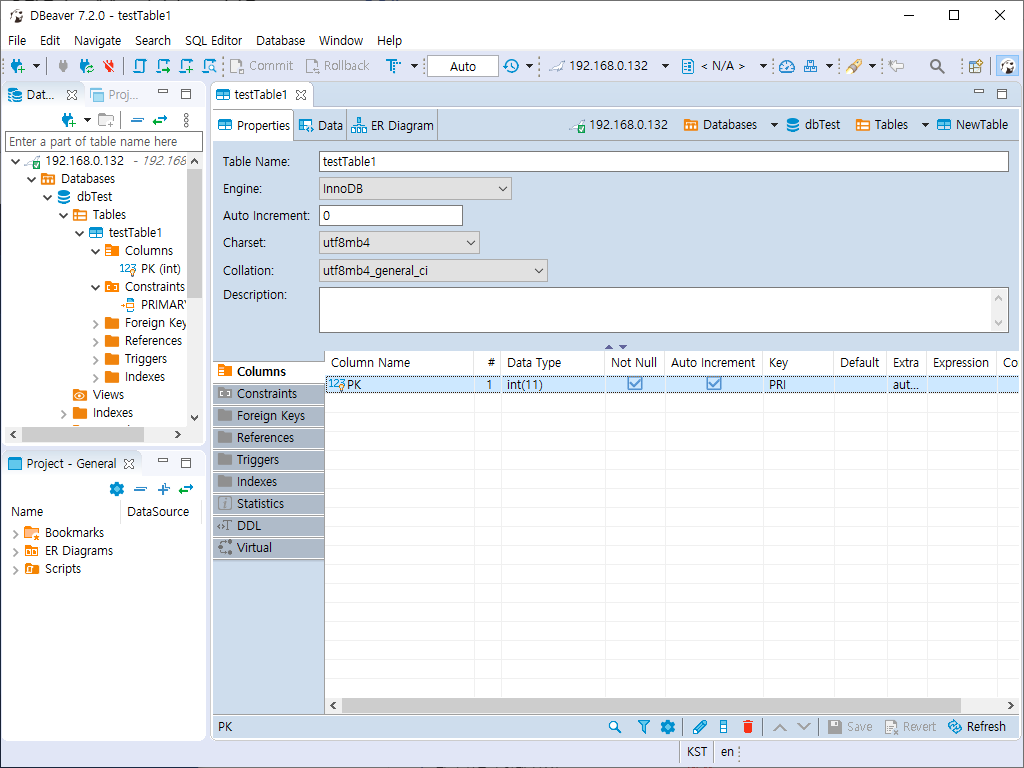Click the Save button
The height and width of the screenshot is (768, 1024).
[x=850, y=727]
